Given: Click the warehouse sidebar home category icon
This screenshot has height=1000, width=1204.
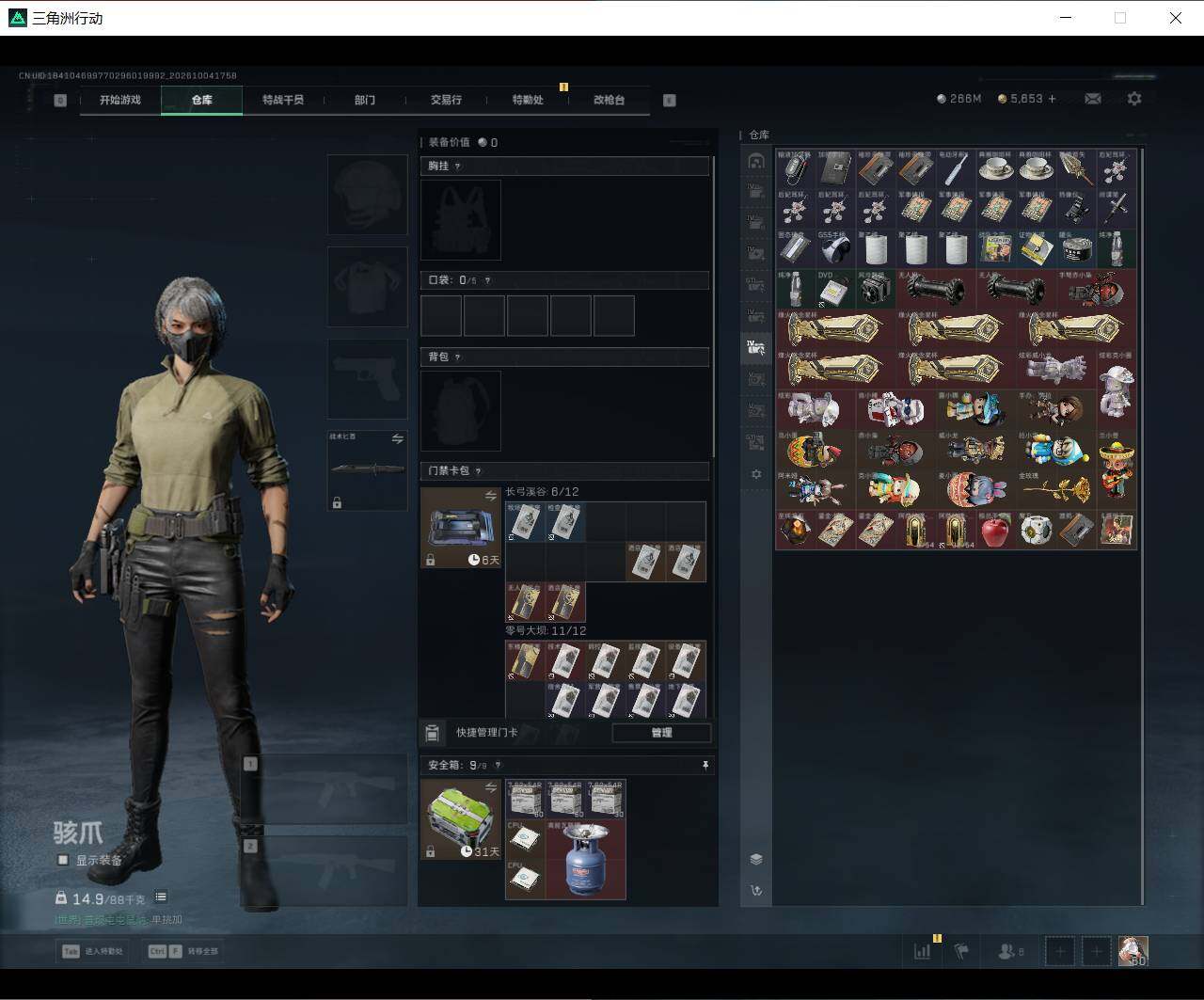Looking at the screenshot, I should (755, 161).
